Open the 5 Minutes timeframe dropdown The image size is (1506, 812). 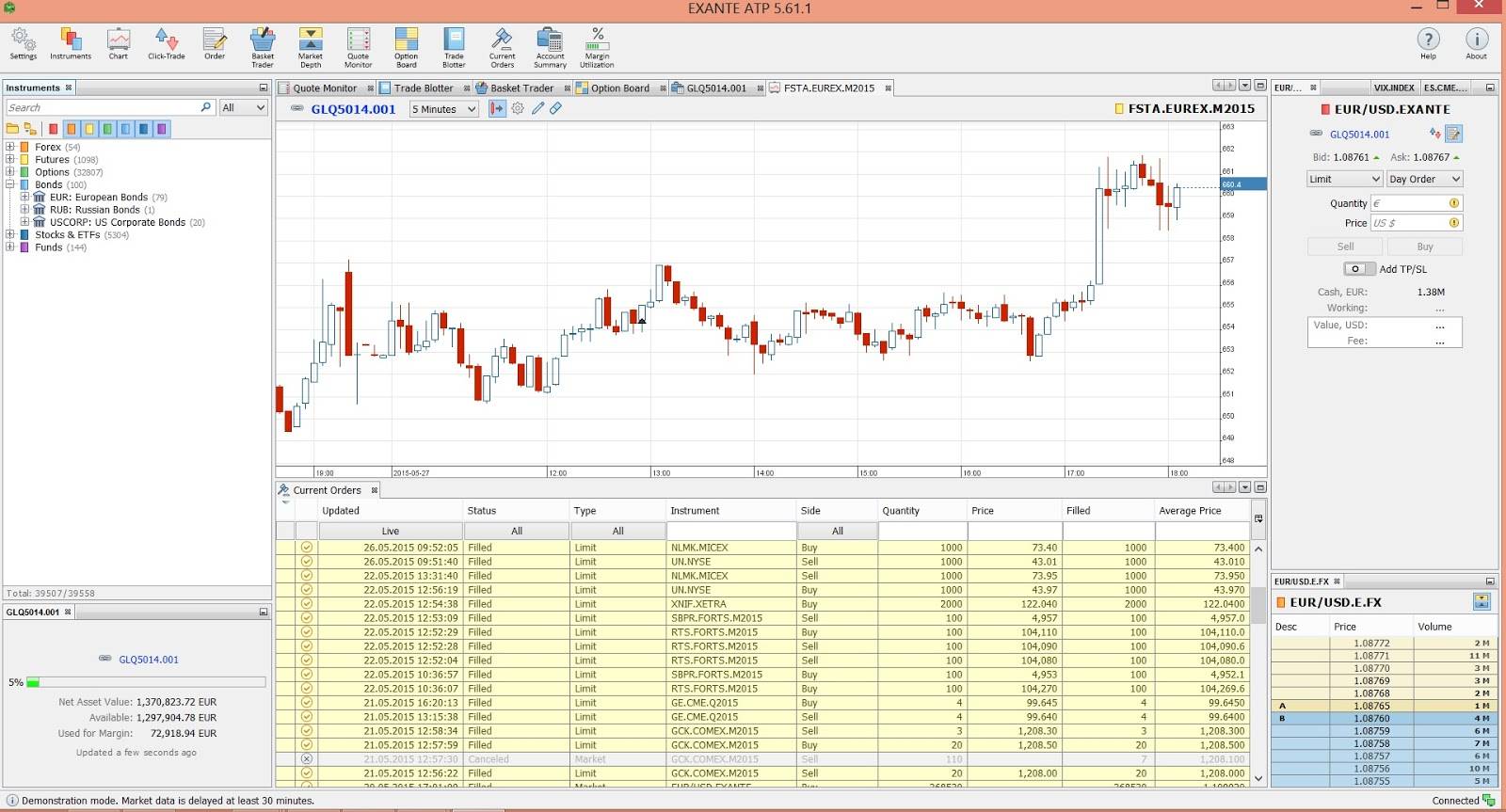(x=444, y=109)
